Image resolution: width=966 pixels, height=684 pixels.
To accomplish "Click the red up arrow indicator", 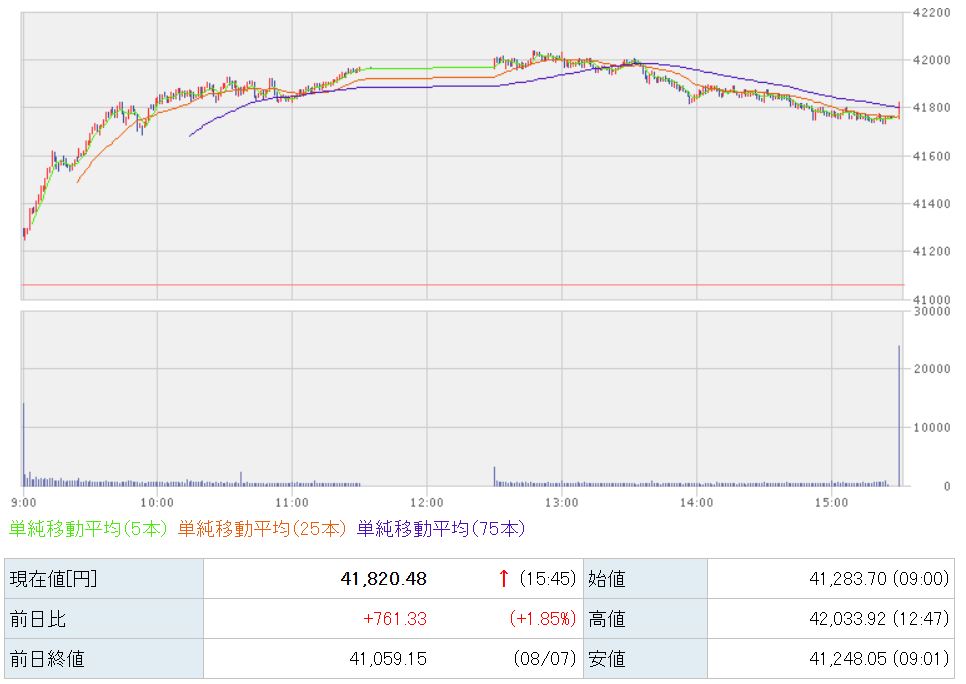I will pyautogui.click(x=503, y=578).
